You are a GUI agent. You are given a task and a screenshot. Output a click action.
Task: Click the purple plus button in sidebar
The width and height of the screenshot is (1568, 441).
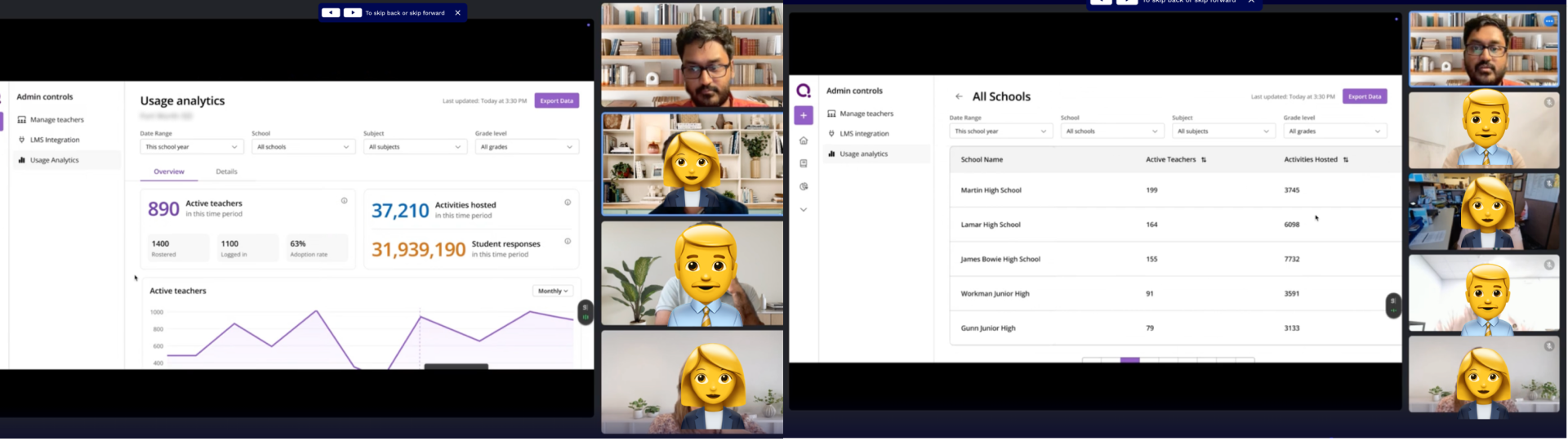[804, 115]
